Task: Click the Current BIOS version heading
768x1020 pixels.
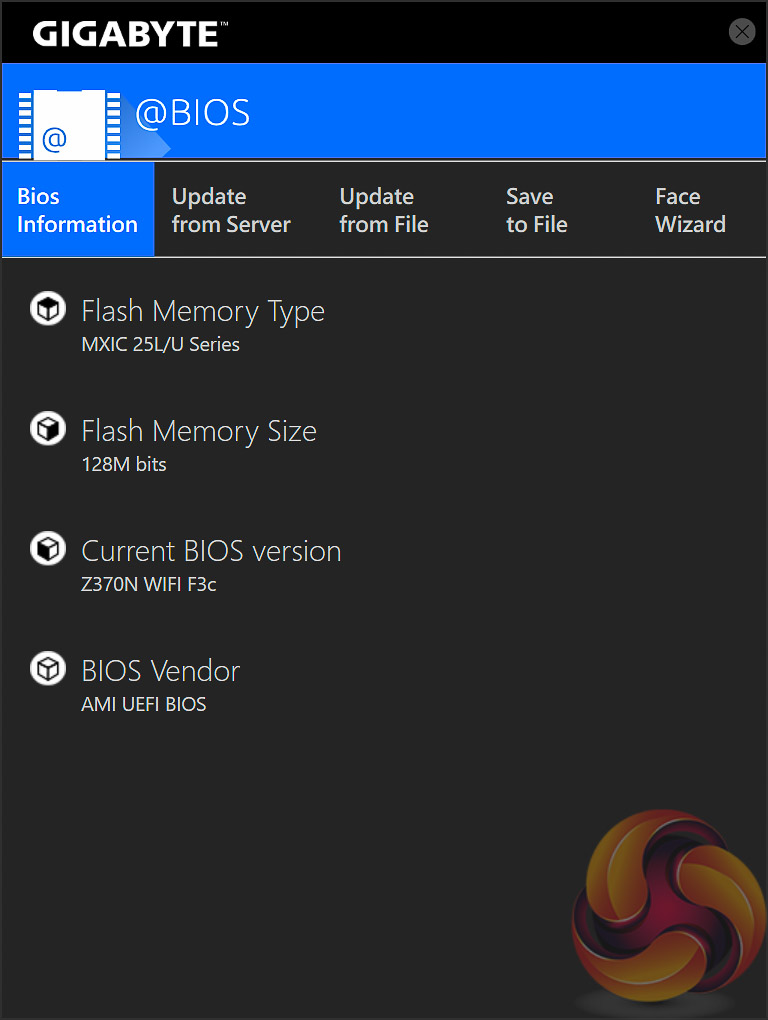Action: coord(211,551)
